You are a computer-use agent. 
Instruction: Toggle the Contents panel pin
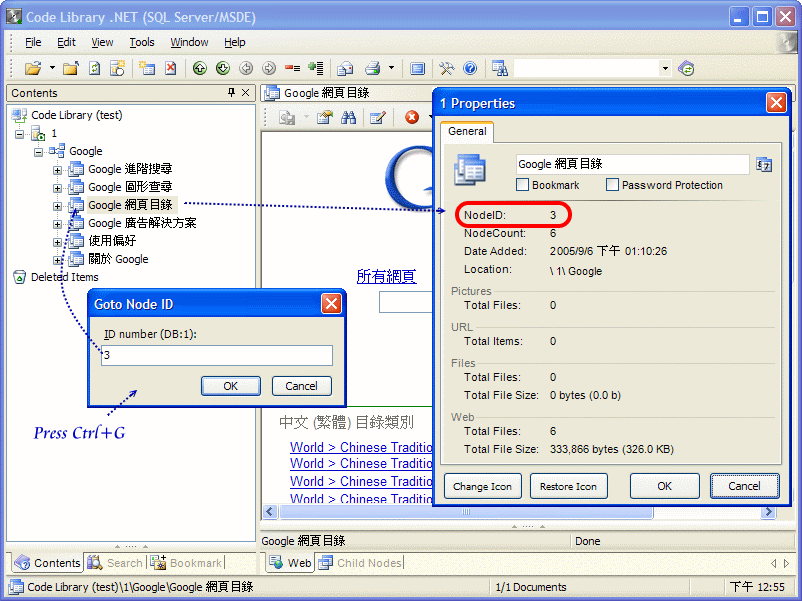click(x=231, y=92)
